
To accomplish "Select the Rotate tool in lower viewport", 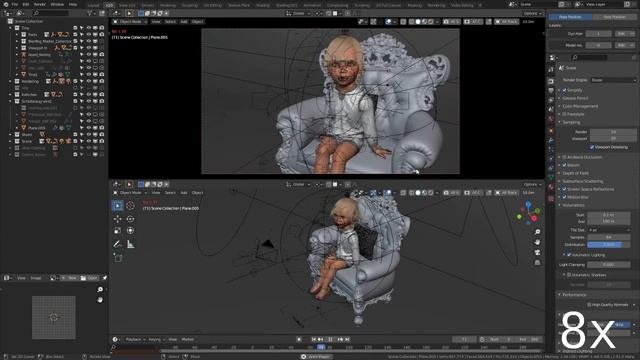I will point(130,219).
